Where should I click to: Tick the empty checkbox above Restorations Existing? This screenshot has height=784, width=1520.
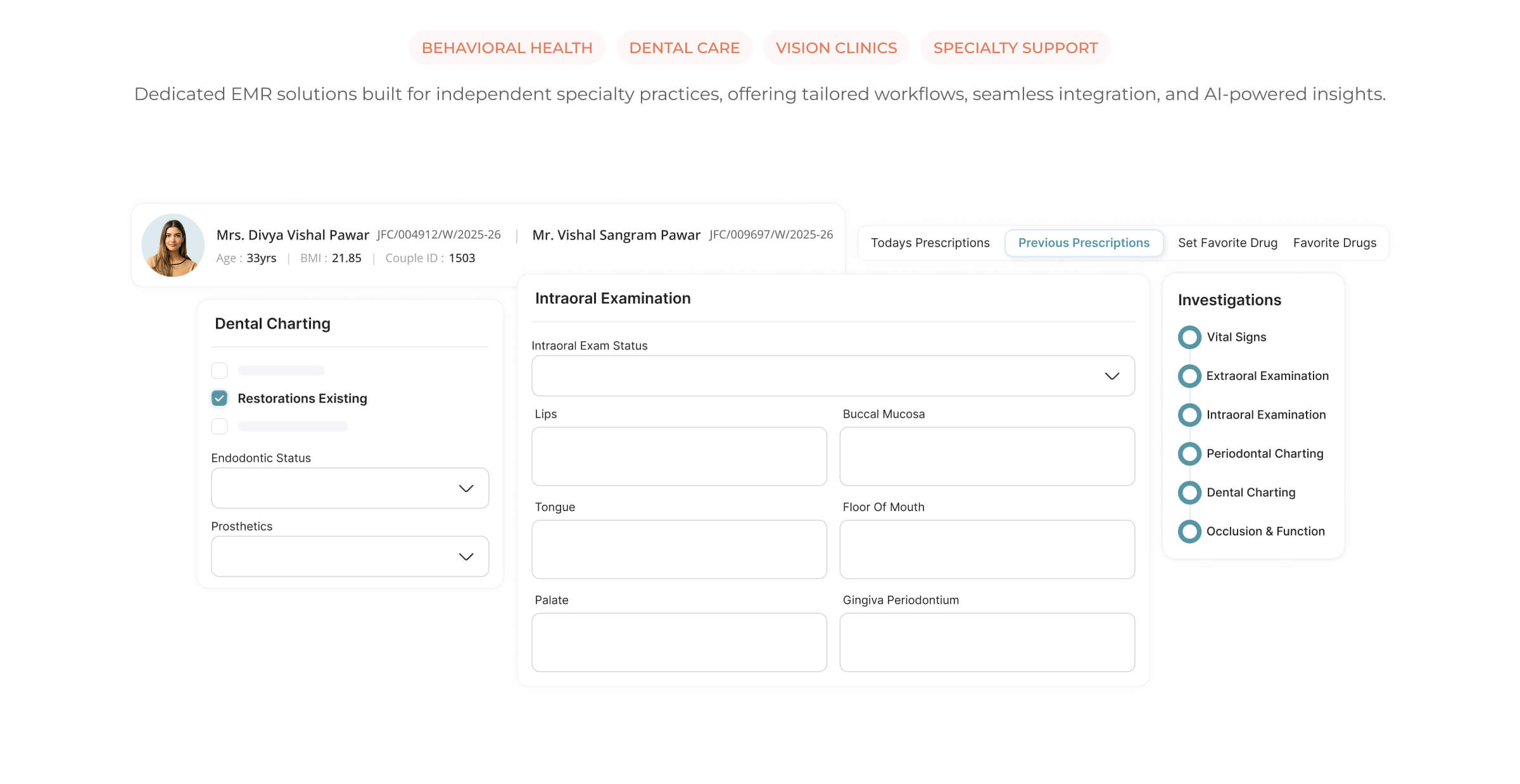219,370
